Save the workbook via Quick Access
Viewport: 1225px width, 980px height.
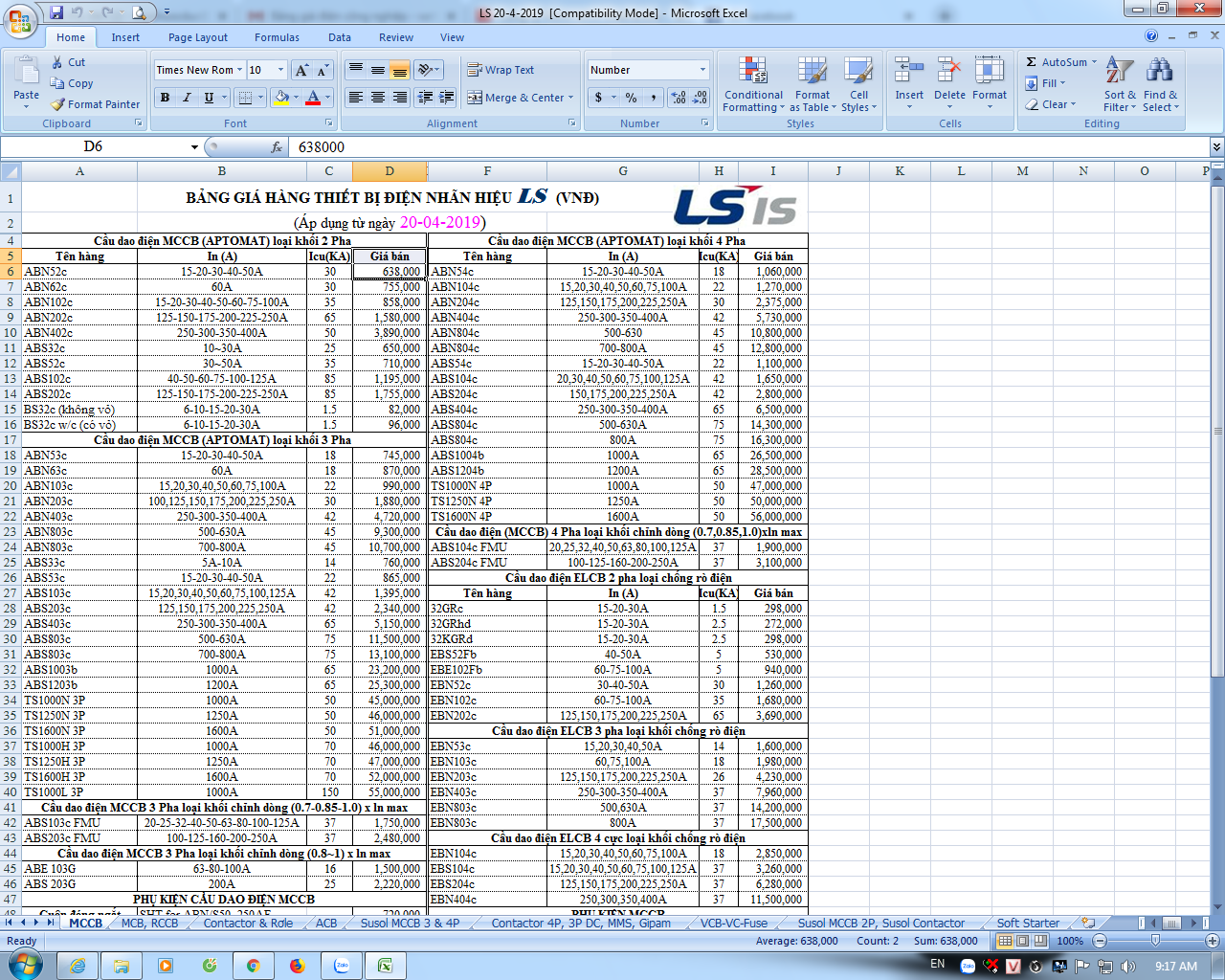pos(56,12)
